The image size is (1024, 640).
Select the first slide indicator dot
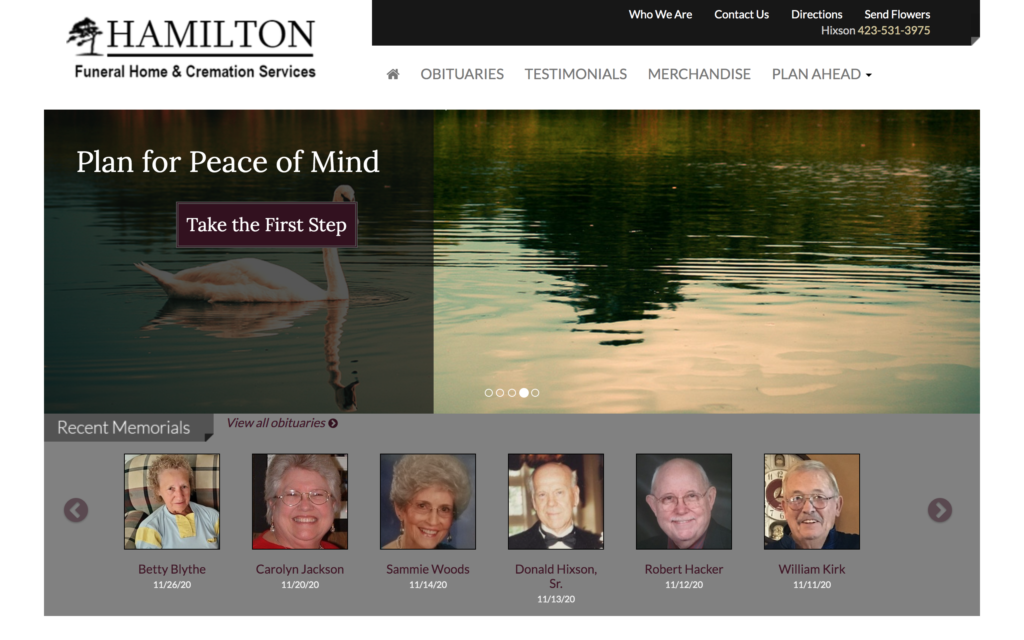[x=488, y=392]
